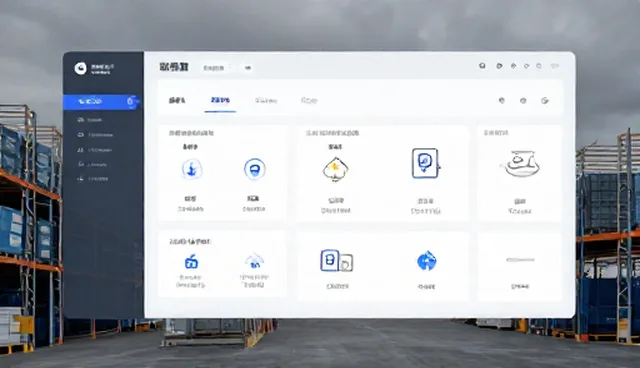Switch to the gray tab right after the underlined tab
The image size is (640, 368).
(x=266, y=100)
